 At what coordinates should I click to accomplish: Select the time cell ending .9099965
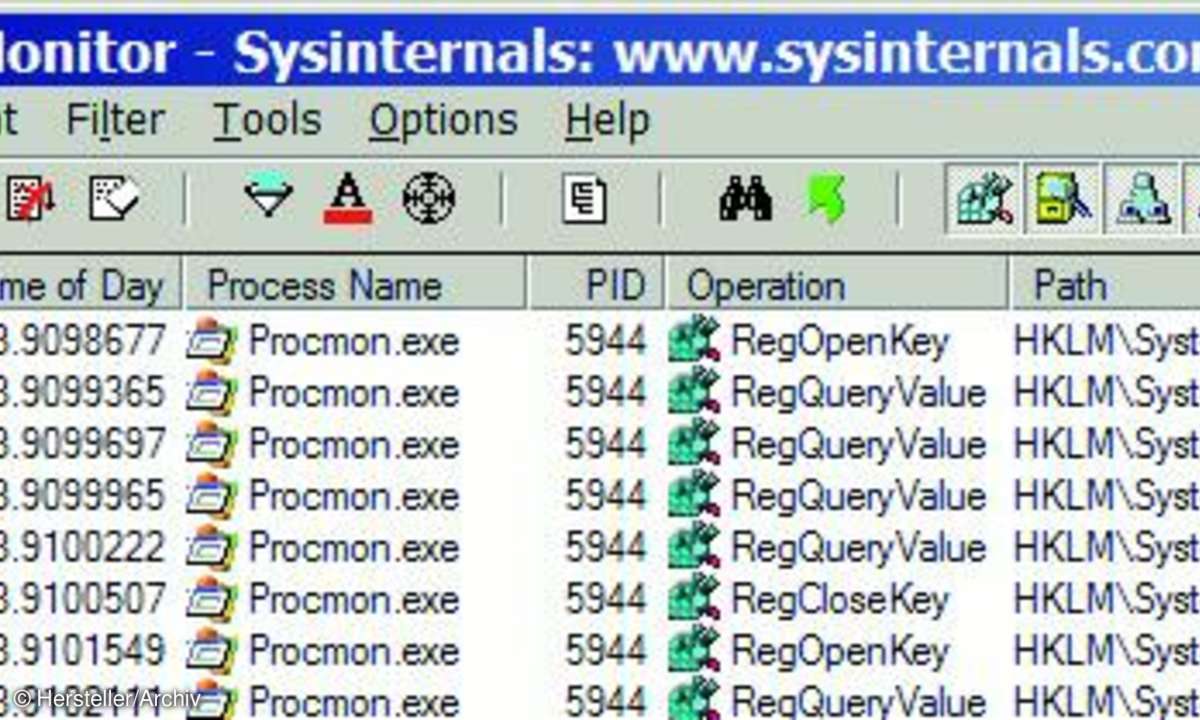point(83,496)
